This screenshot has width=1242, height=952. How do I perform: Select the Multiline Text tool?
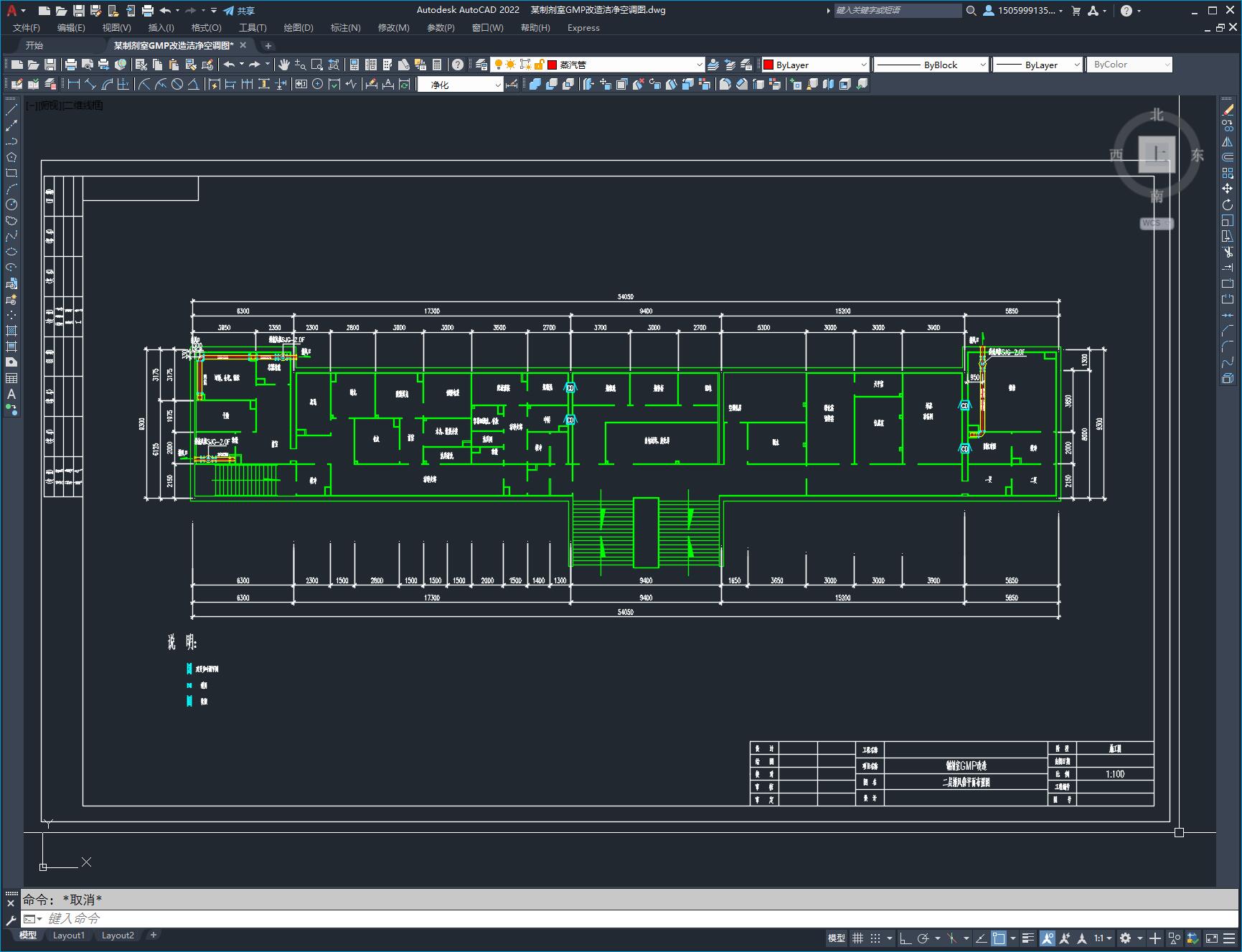[11, 394]
